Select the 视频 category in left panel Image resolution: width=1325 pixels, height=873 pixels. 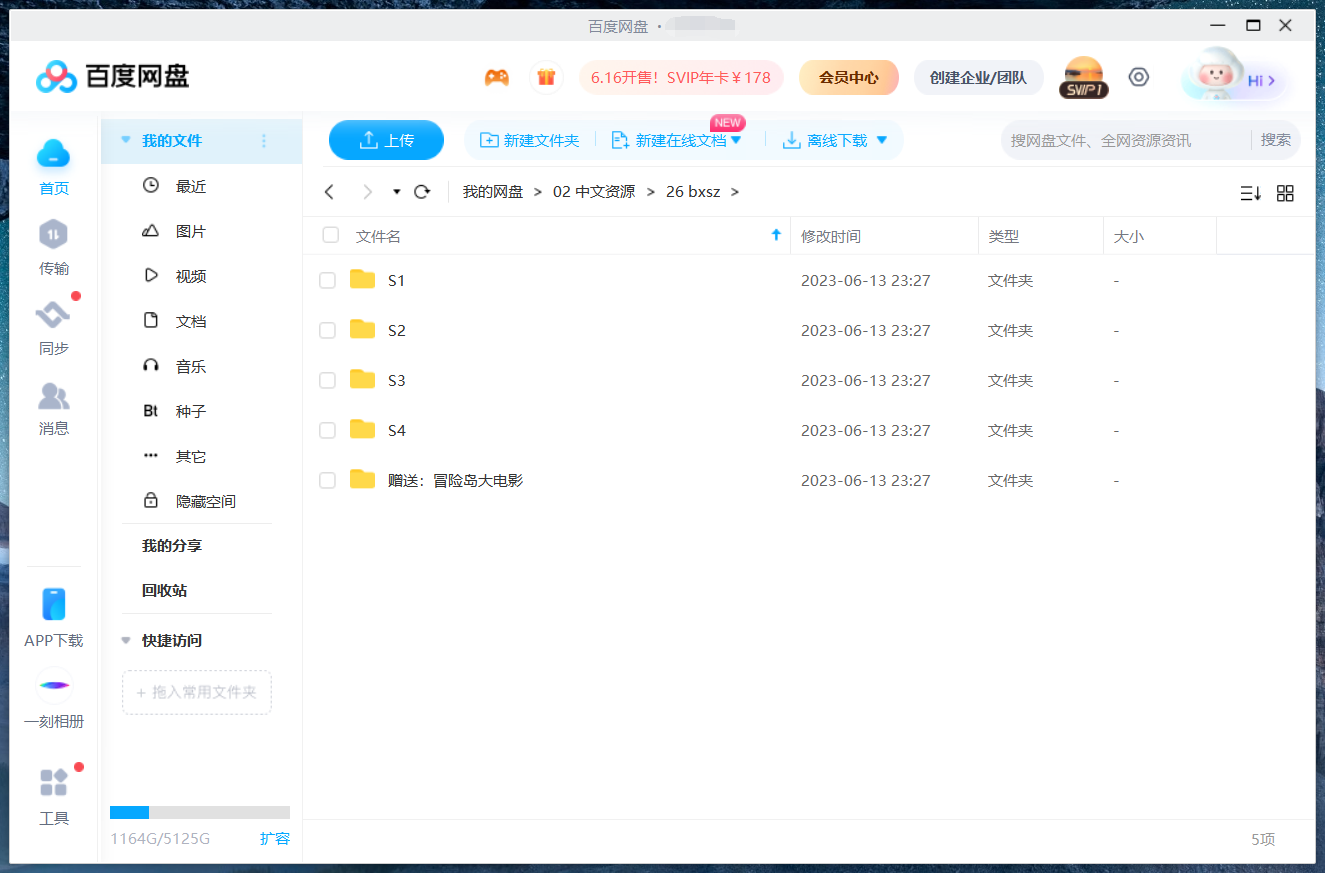coord(190,275)
